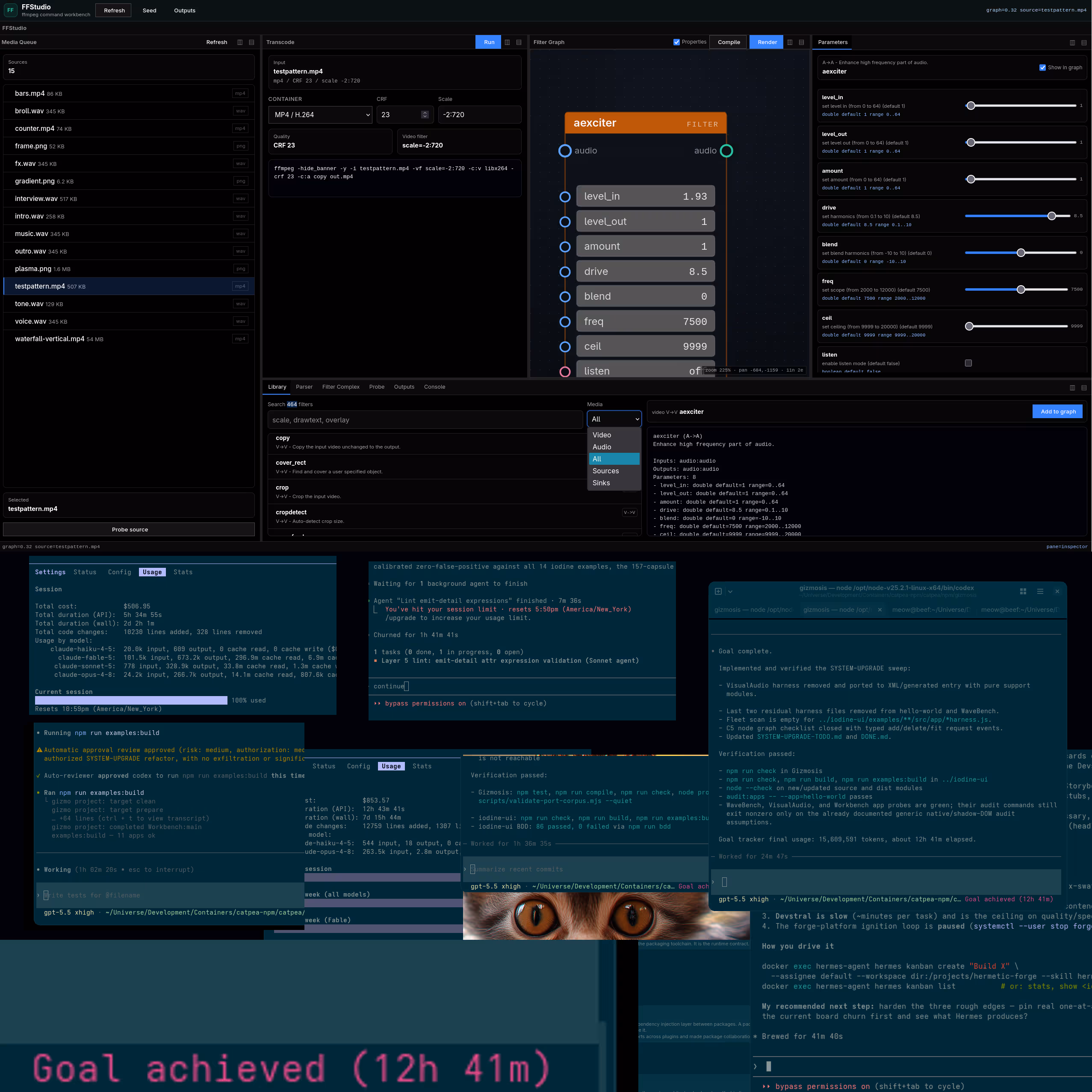Open tab overview grid in gizmosis terminal
Screen dimensions: 1092x1092
pos(1023,591)
